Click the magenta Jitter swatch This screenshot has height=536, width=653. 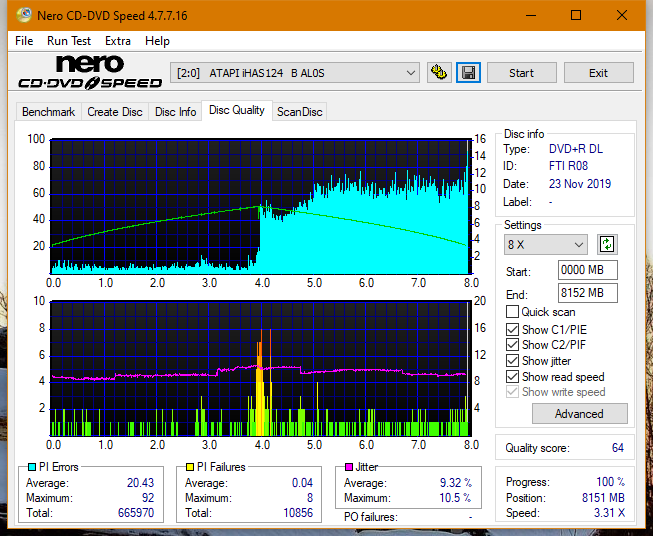(349, 467)
